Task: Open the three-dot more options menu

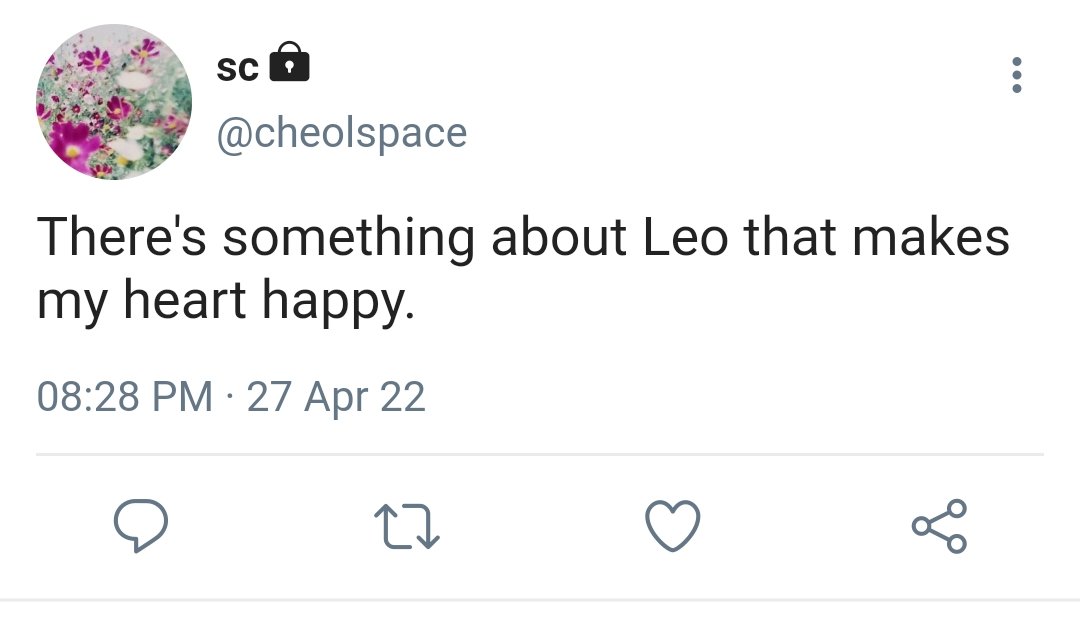Action: (1017, 76)
